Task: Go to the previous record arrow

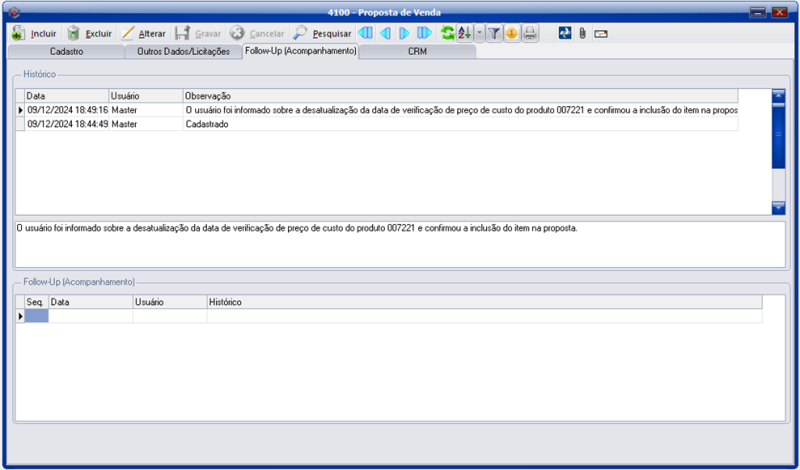Action: pos(385,33)
